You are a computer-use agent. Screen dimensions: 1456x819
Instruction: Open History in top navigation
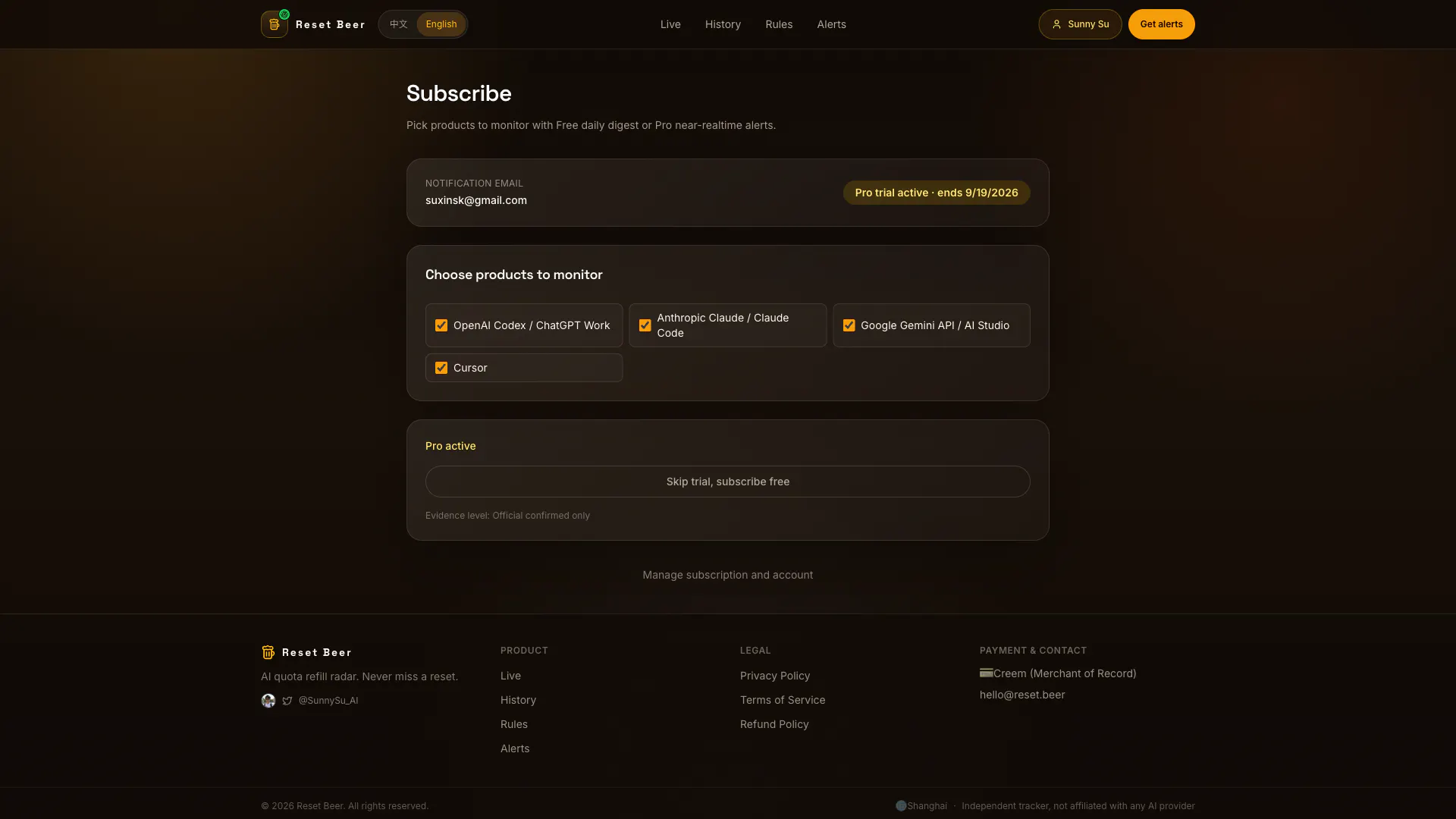723,24
